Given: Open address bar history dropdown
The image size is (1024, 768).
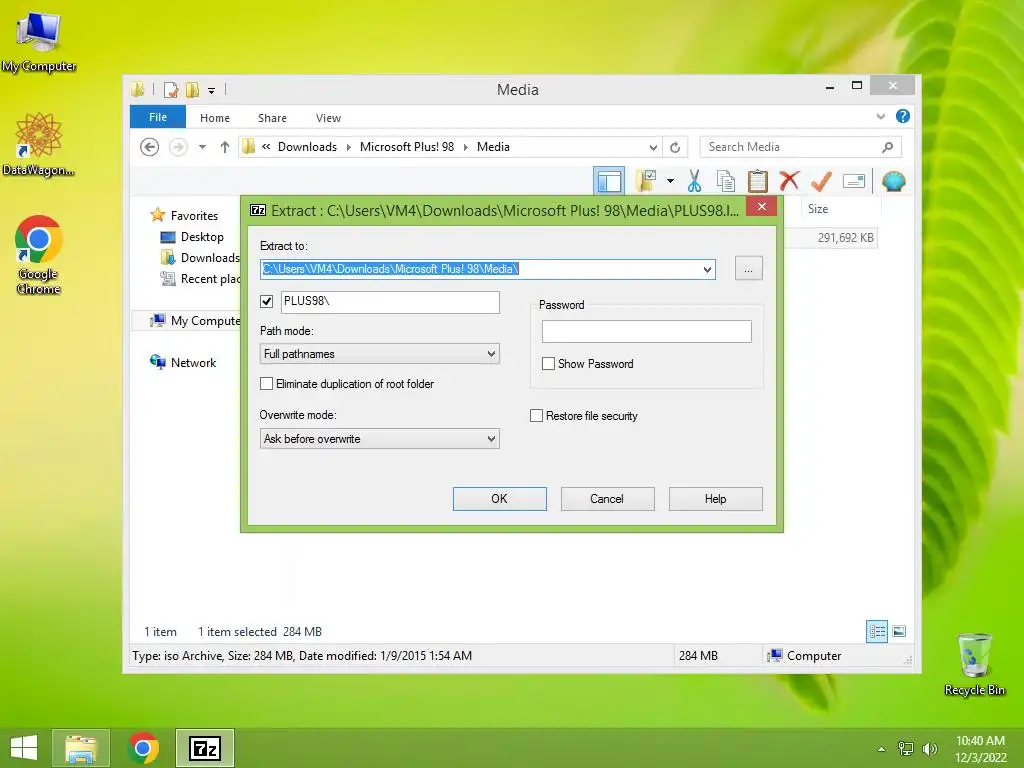Looking at the screenshot, I should pyautogui.click(x=652, y=147).
